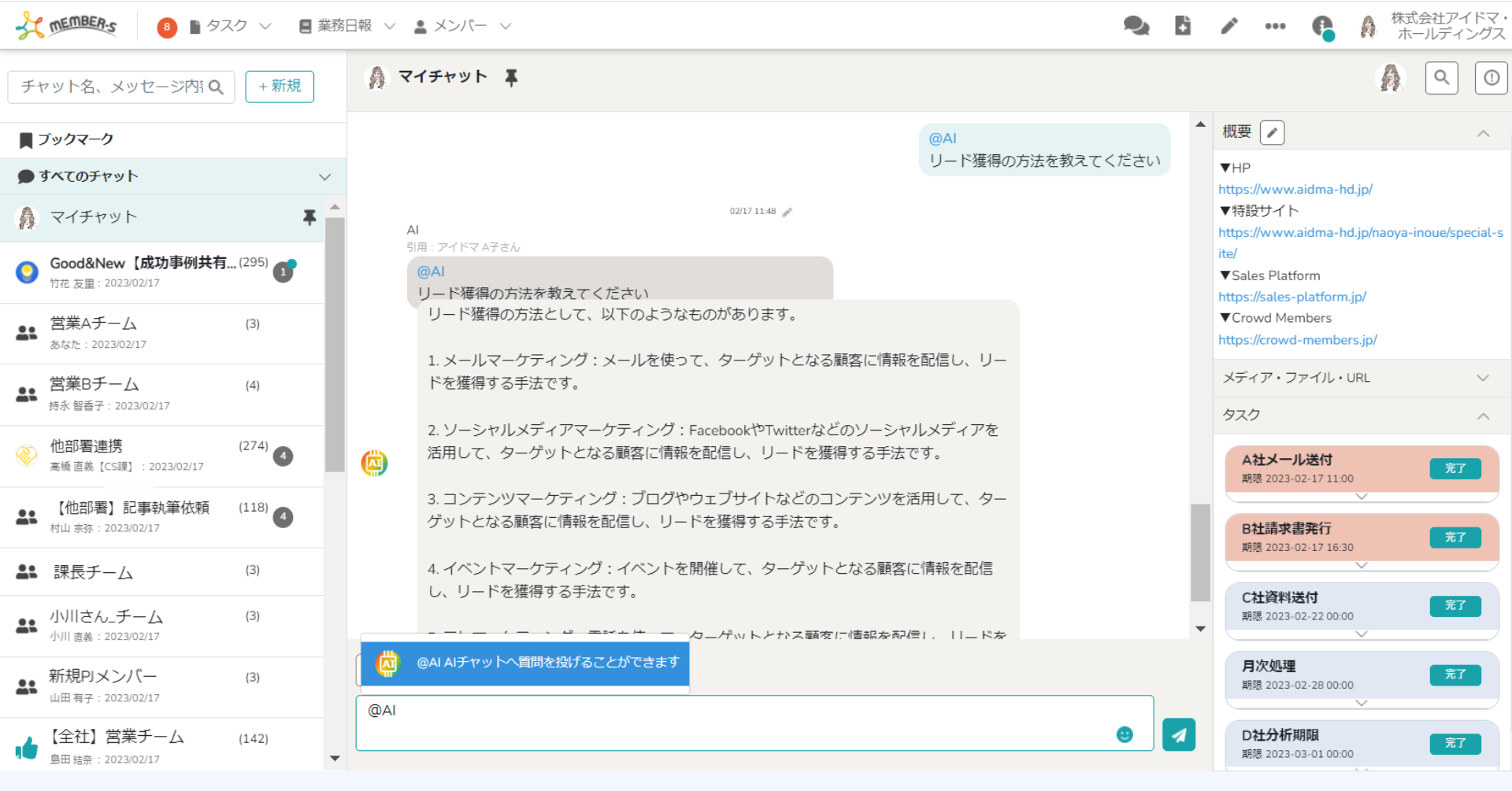Viewport: 1512px width, 791px height.
Task: Open the emoji picker in the message box
Action: 1125,734
